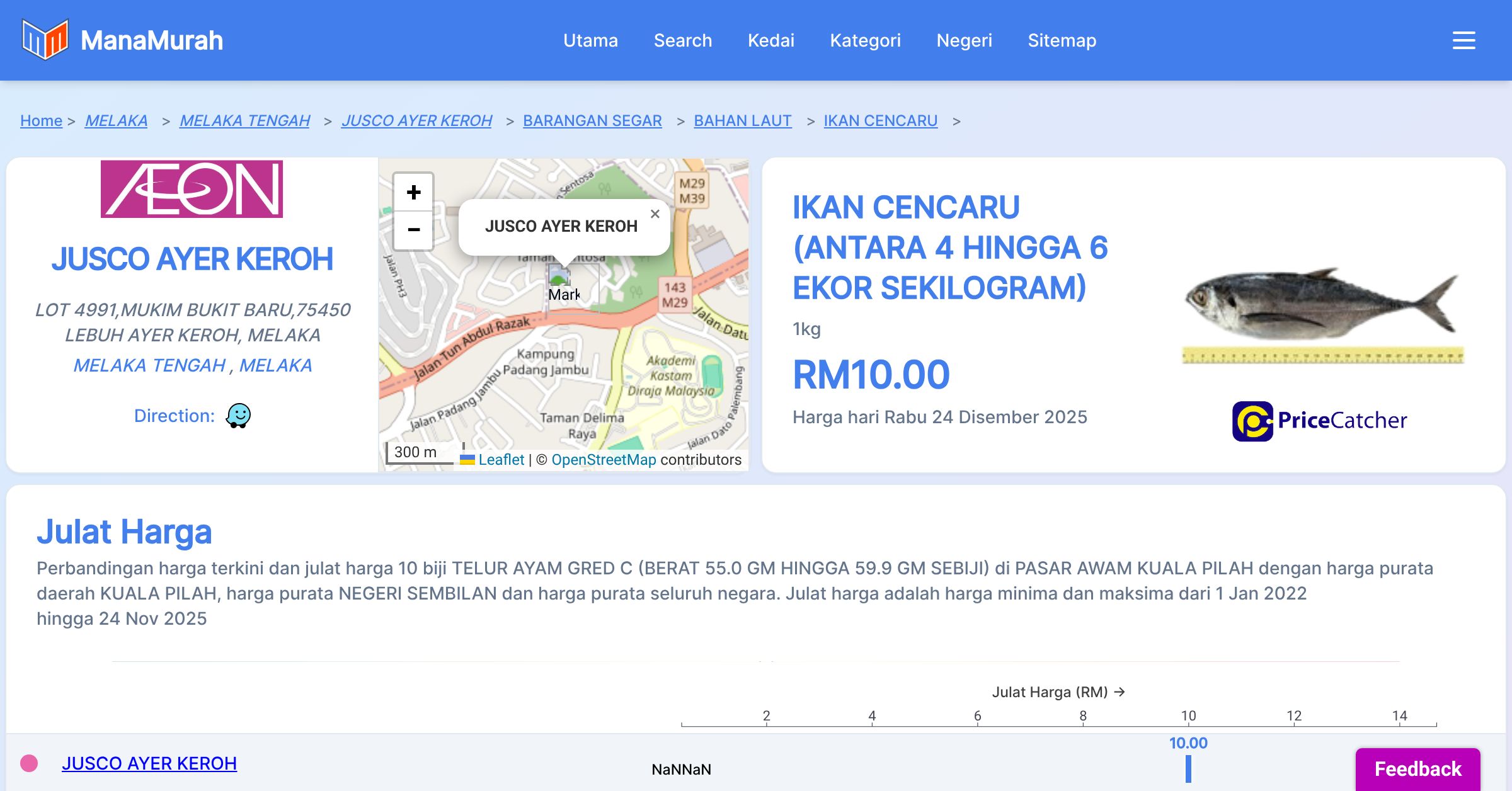Open the Search menu item
The image size is (1512, 791).
click(682, 40)
